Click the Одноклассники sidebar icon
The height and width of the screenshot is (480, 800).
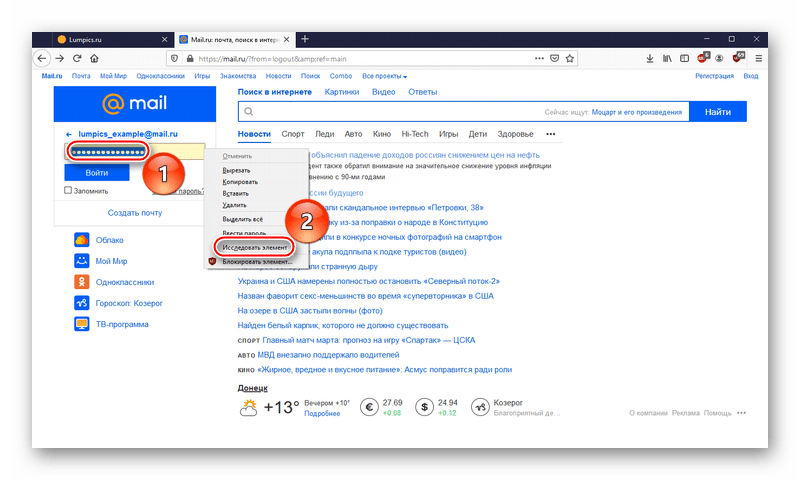click(82, 282)
